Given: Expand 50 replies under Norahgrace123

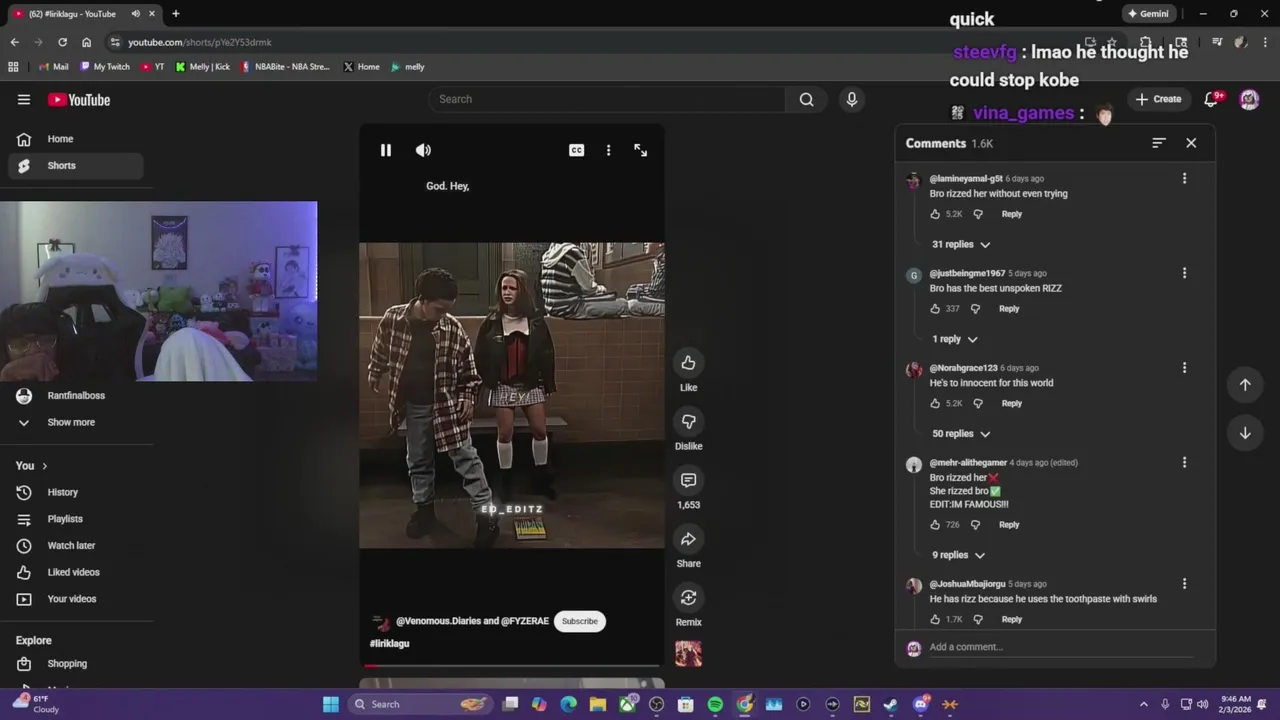Looking at the screenshot, I should click(x=961, y=433).
